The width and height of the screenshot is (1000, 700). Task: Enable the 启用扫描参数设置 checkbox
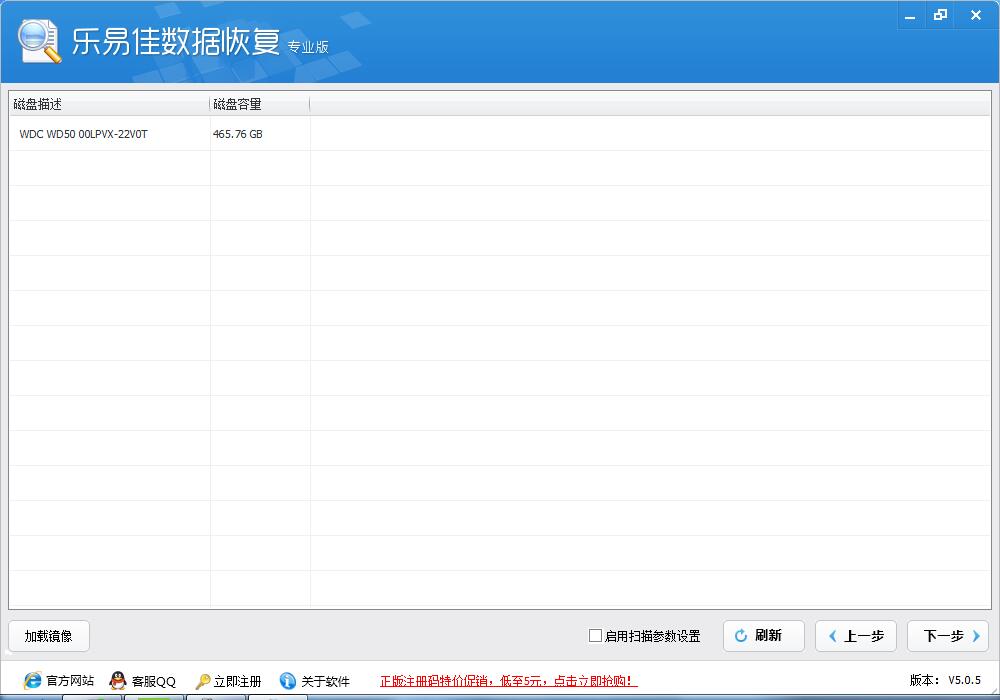[x=596, y=636]
